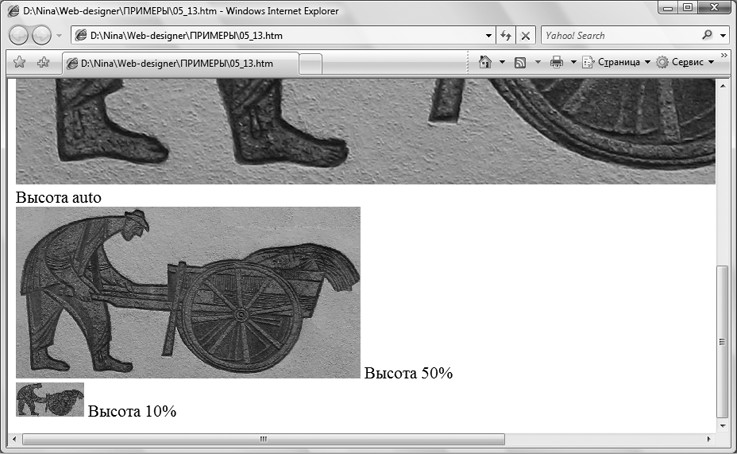Click the small 10% height cart image

[x=50, y=399]
